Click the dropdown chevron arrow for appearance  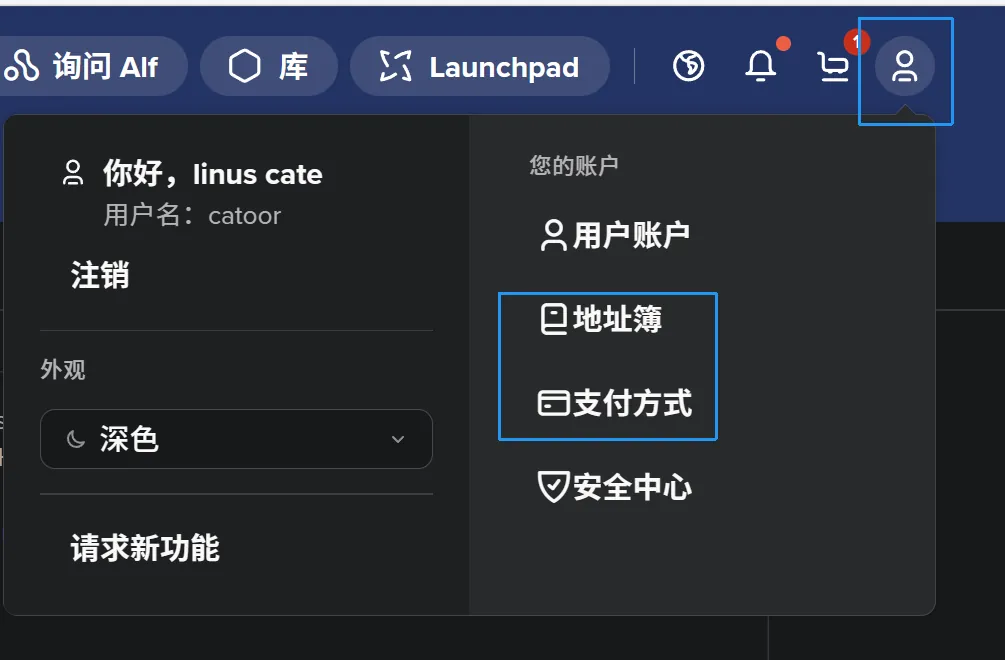(x=398, y=439)
